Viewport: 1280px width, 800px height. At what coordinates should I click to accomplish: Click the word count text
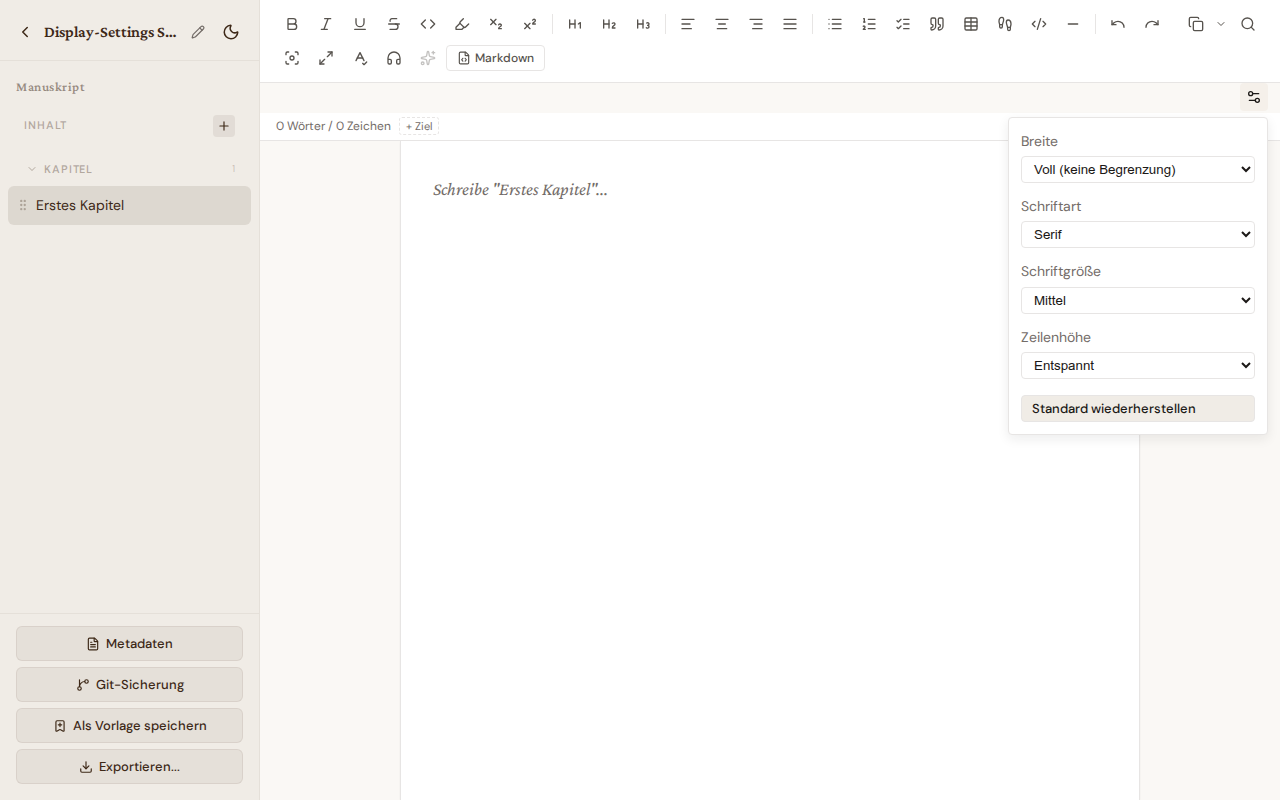333,126
